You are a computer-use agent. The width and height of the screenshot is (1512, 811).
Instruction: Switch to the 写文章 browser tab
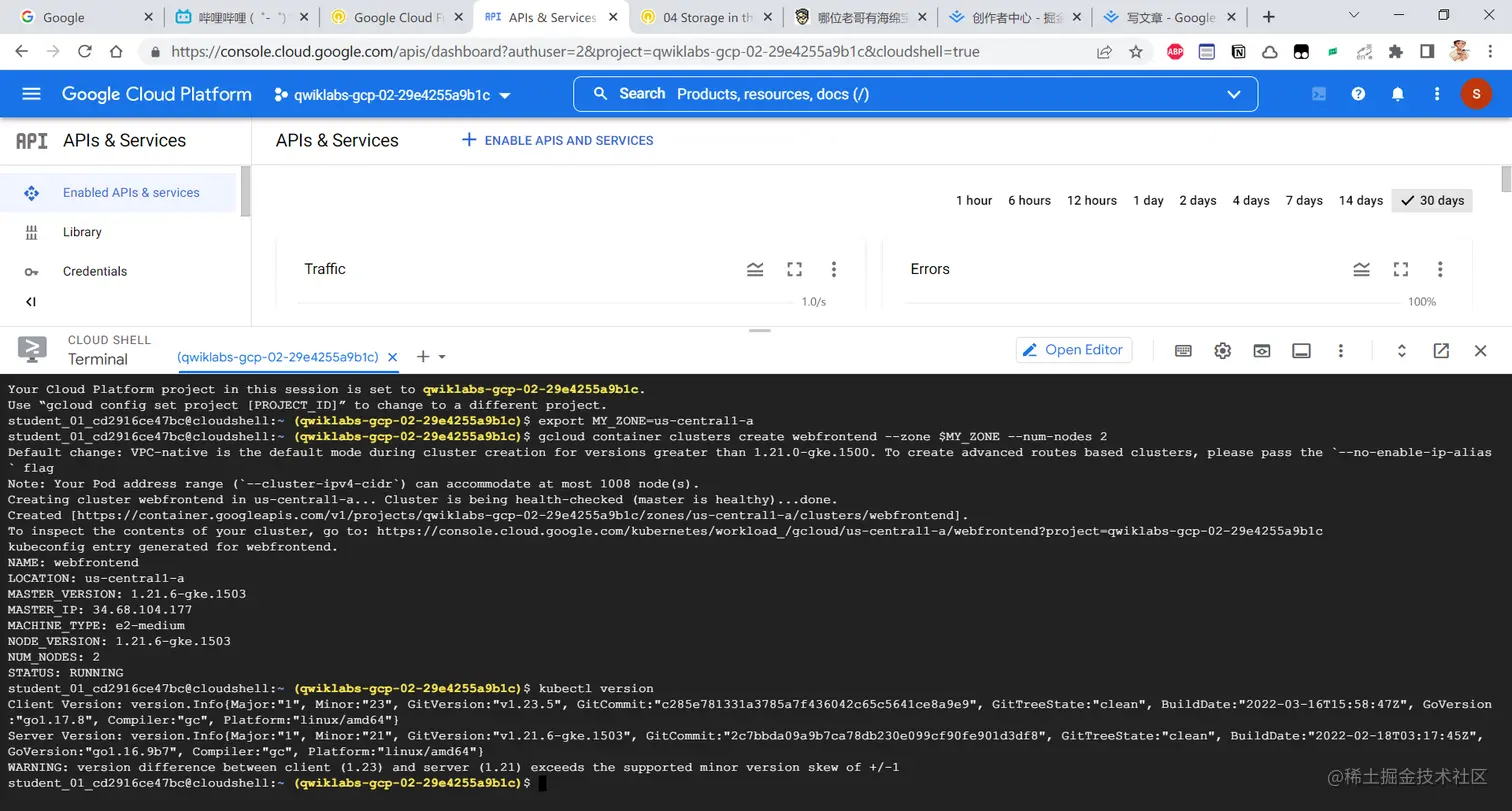coord(1169,17)
